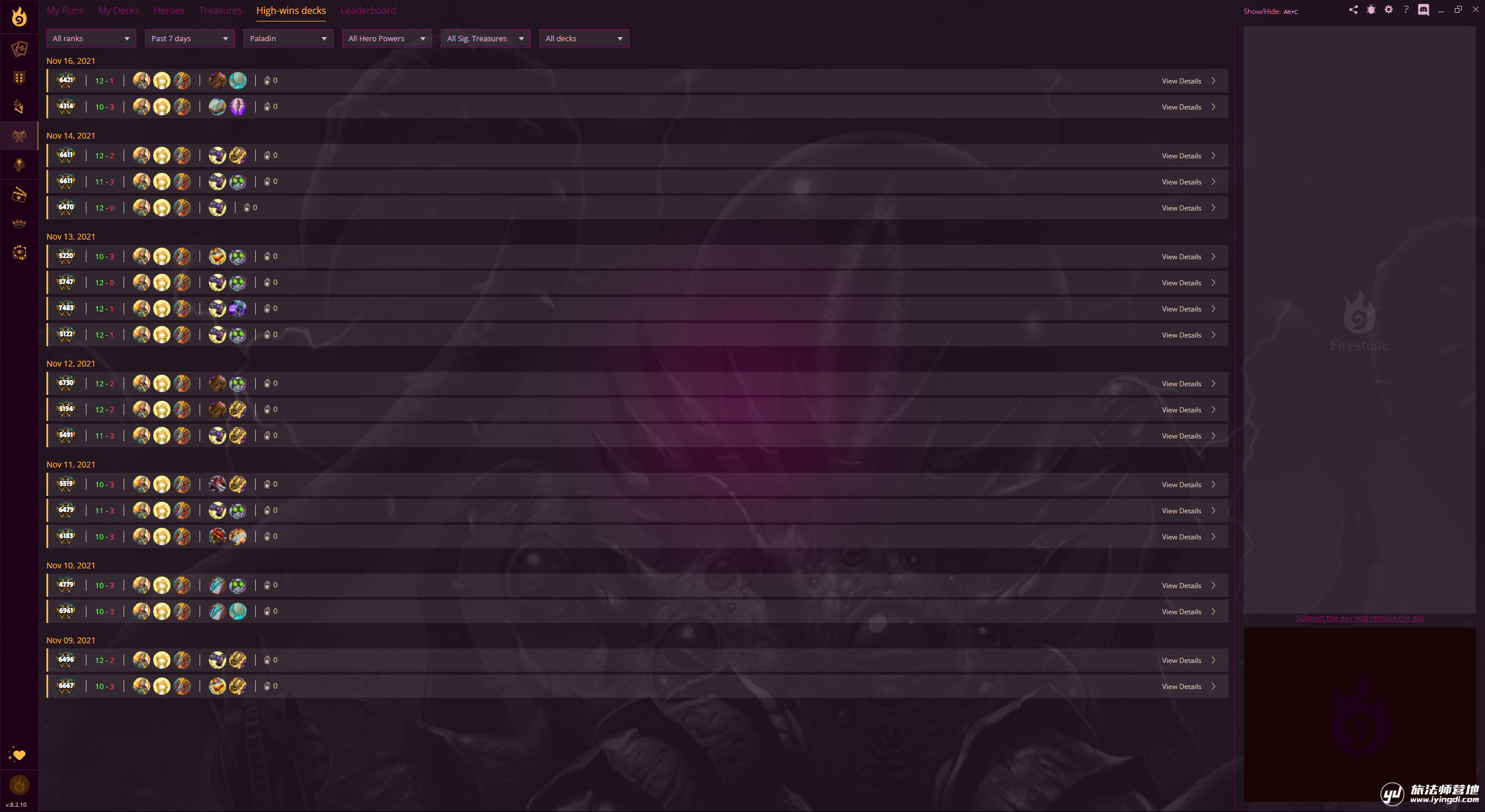This screenshot has width=1485, height=812.
Task: Open the All Sig. Treasures dropdown
Action: [x=486, y=38]
